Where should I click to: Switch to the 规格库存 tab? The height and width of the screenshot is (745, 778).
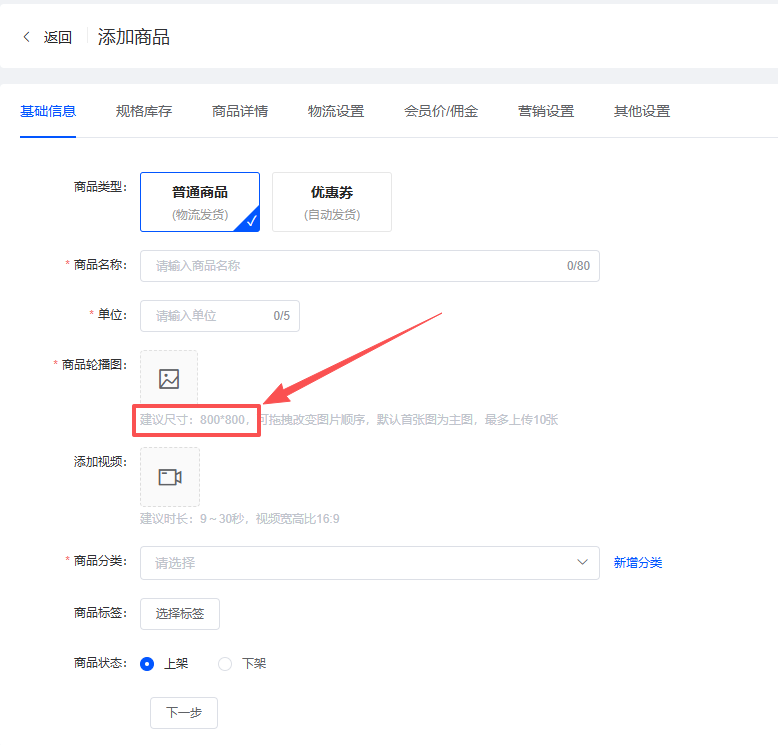[144, 111]
